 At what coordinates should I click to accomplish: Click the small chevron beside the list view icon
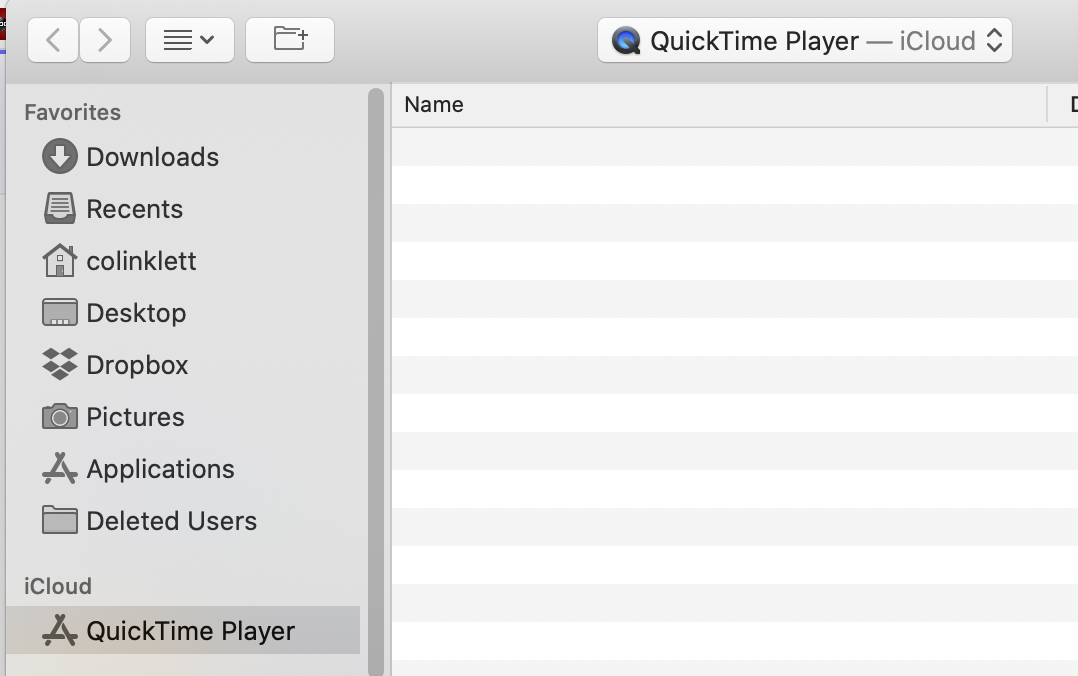tap(207, 40)
